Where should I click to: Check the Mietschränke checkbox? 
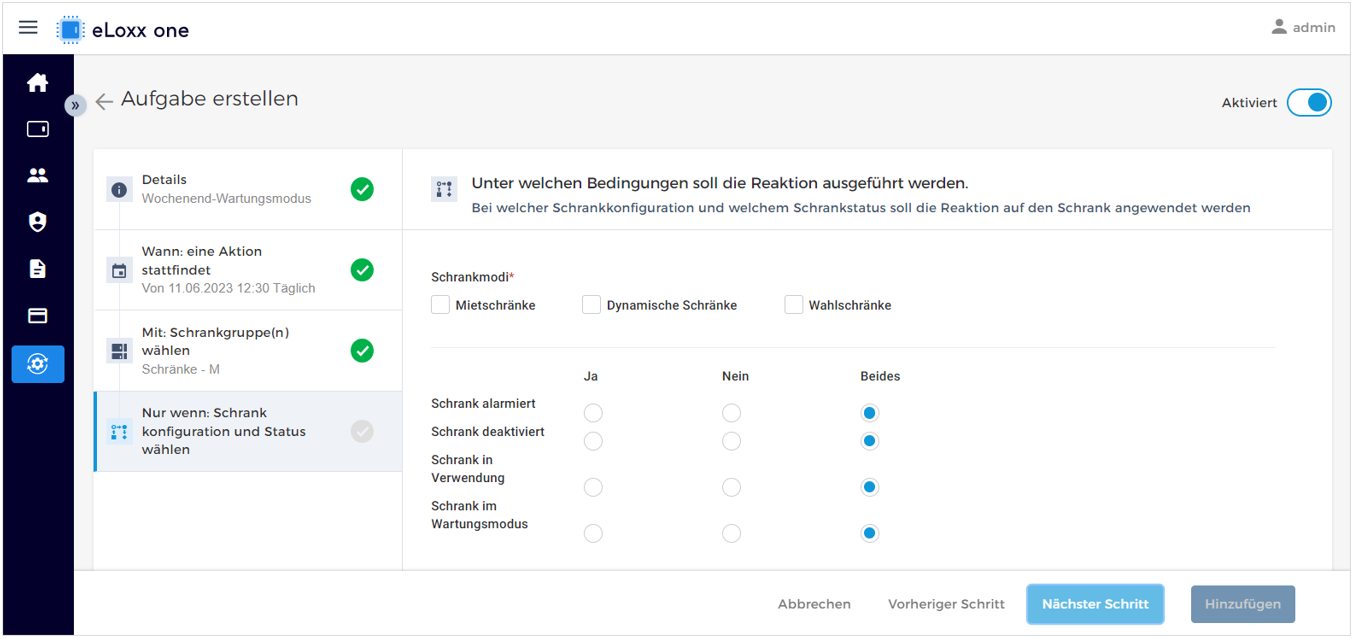pos(440,305)
